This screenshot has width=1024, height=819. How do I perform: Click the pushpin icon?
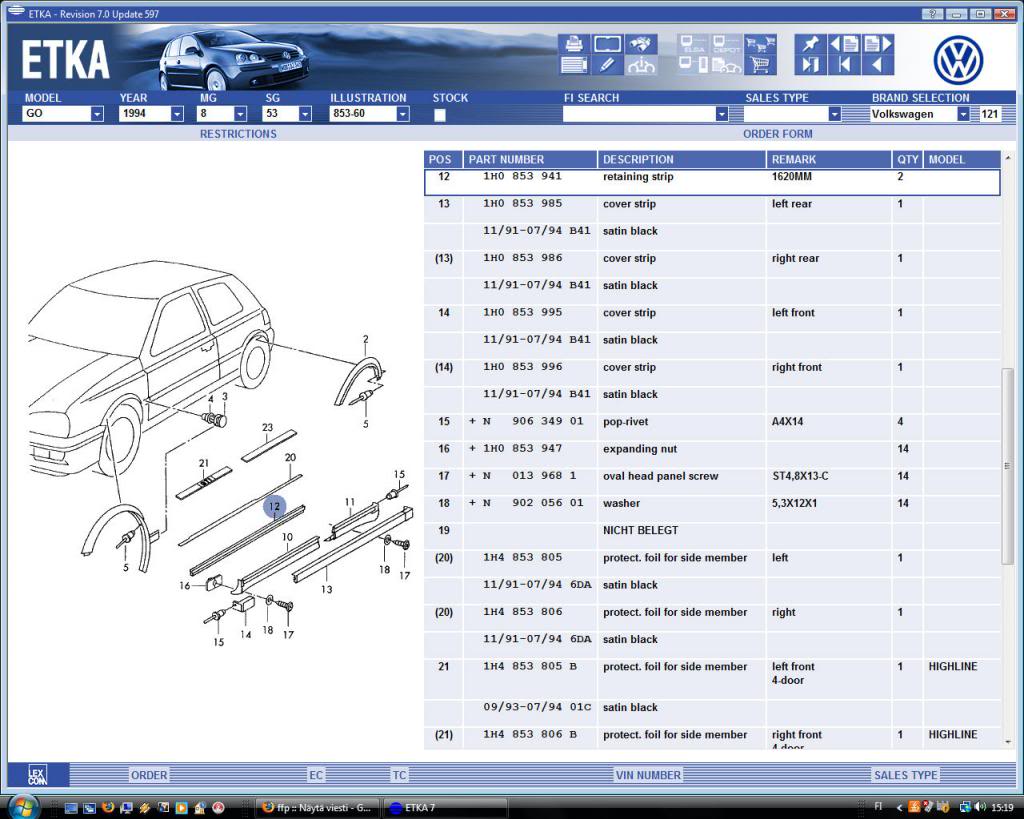(x=810, y=44)
